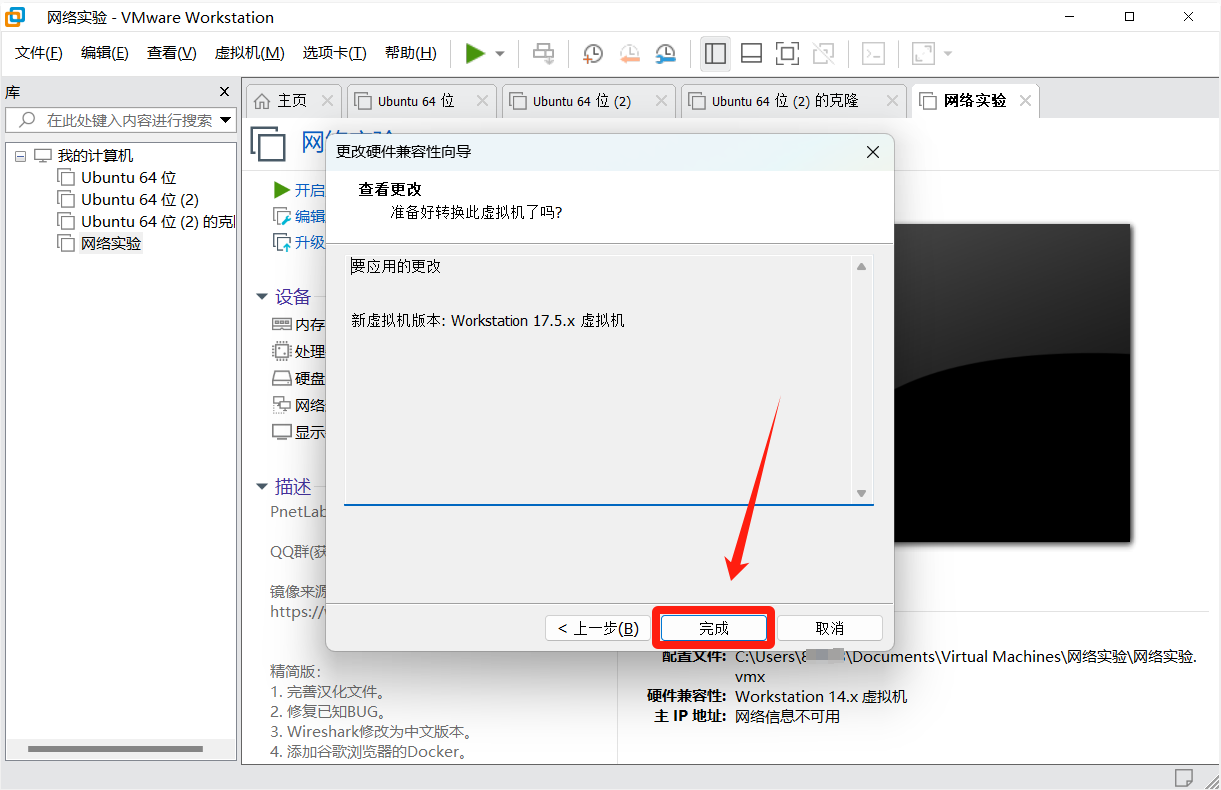Switch to the 主页 tab
1221x790 pixels.
pyautogui.click(x=281, y=101)
